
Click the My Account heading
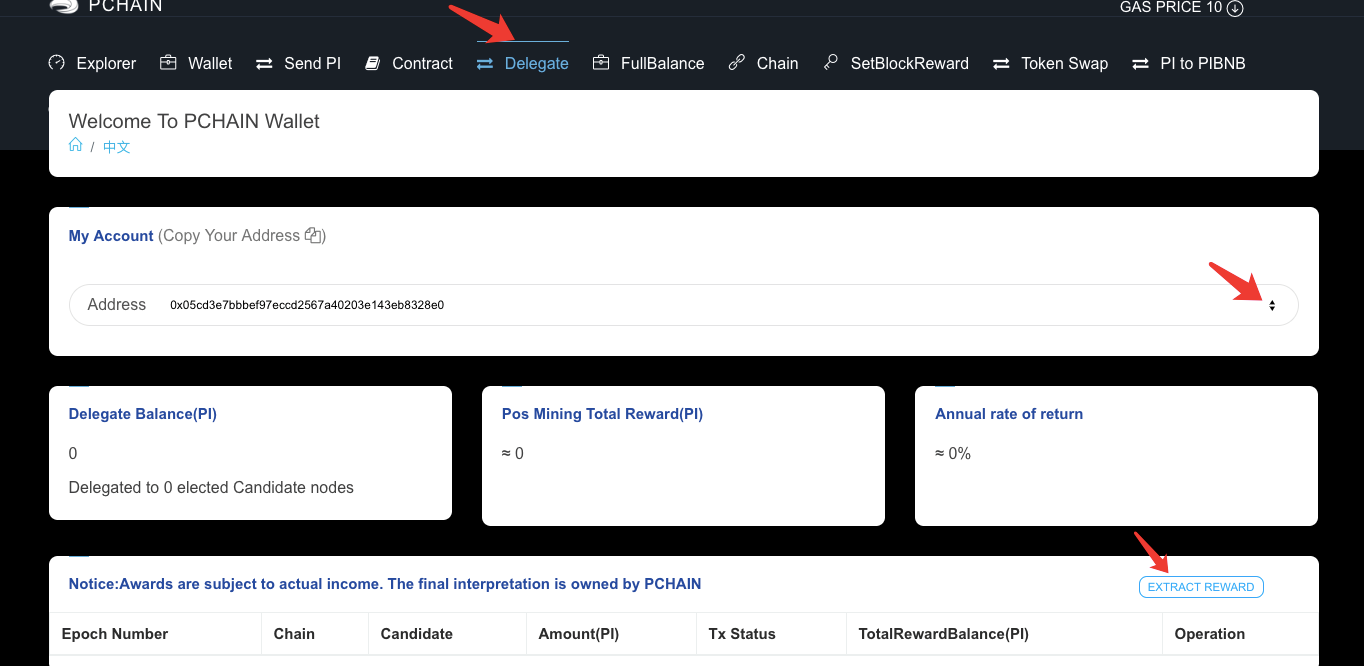pyautogui.click(x=111, y=236)
